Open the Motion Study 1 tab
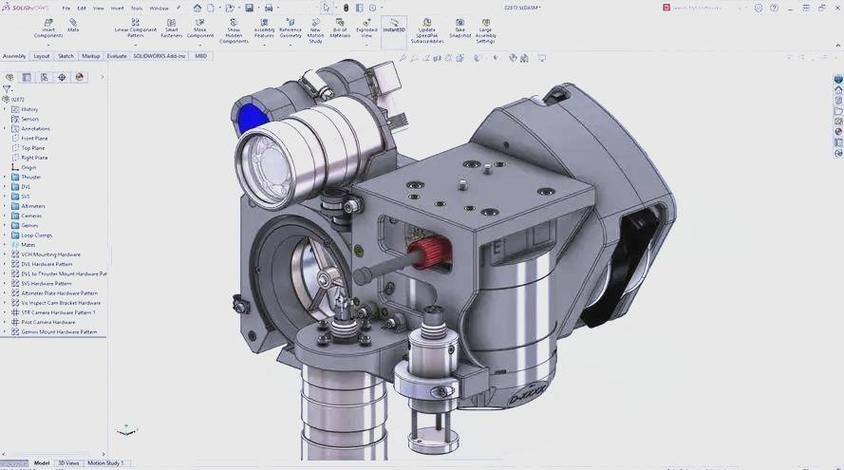The width and height of the screenshot is (844, 470). [105, 463]
